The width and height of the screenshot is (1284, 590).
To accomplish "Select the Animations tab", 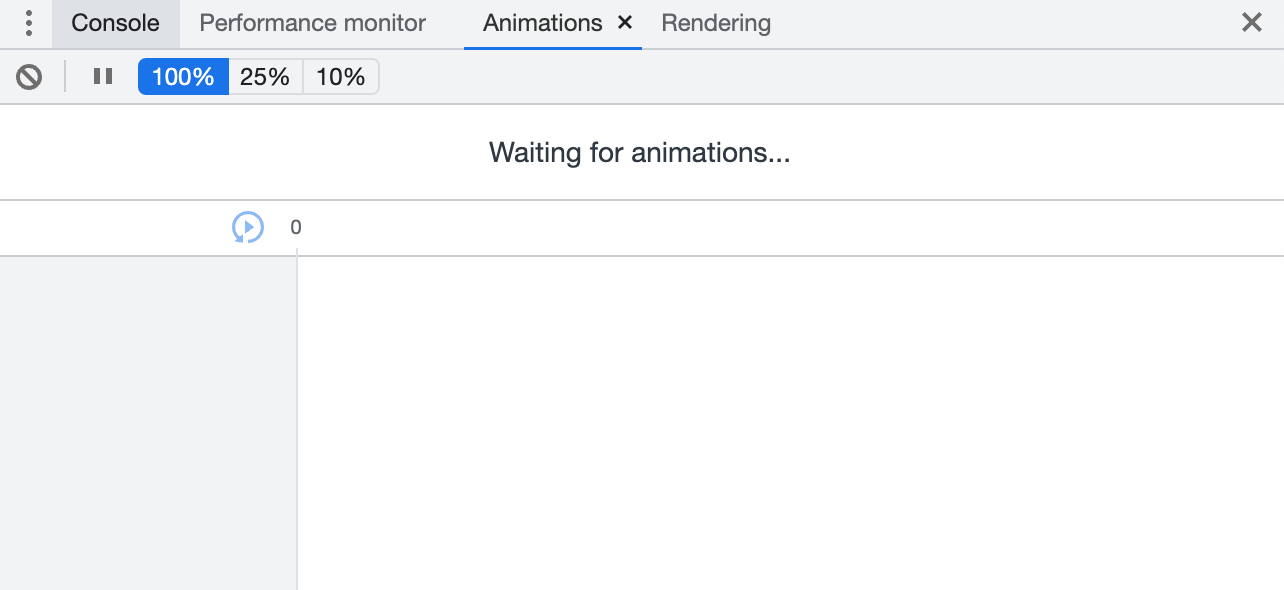I will click(541, 22).
